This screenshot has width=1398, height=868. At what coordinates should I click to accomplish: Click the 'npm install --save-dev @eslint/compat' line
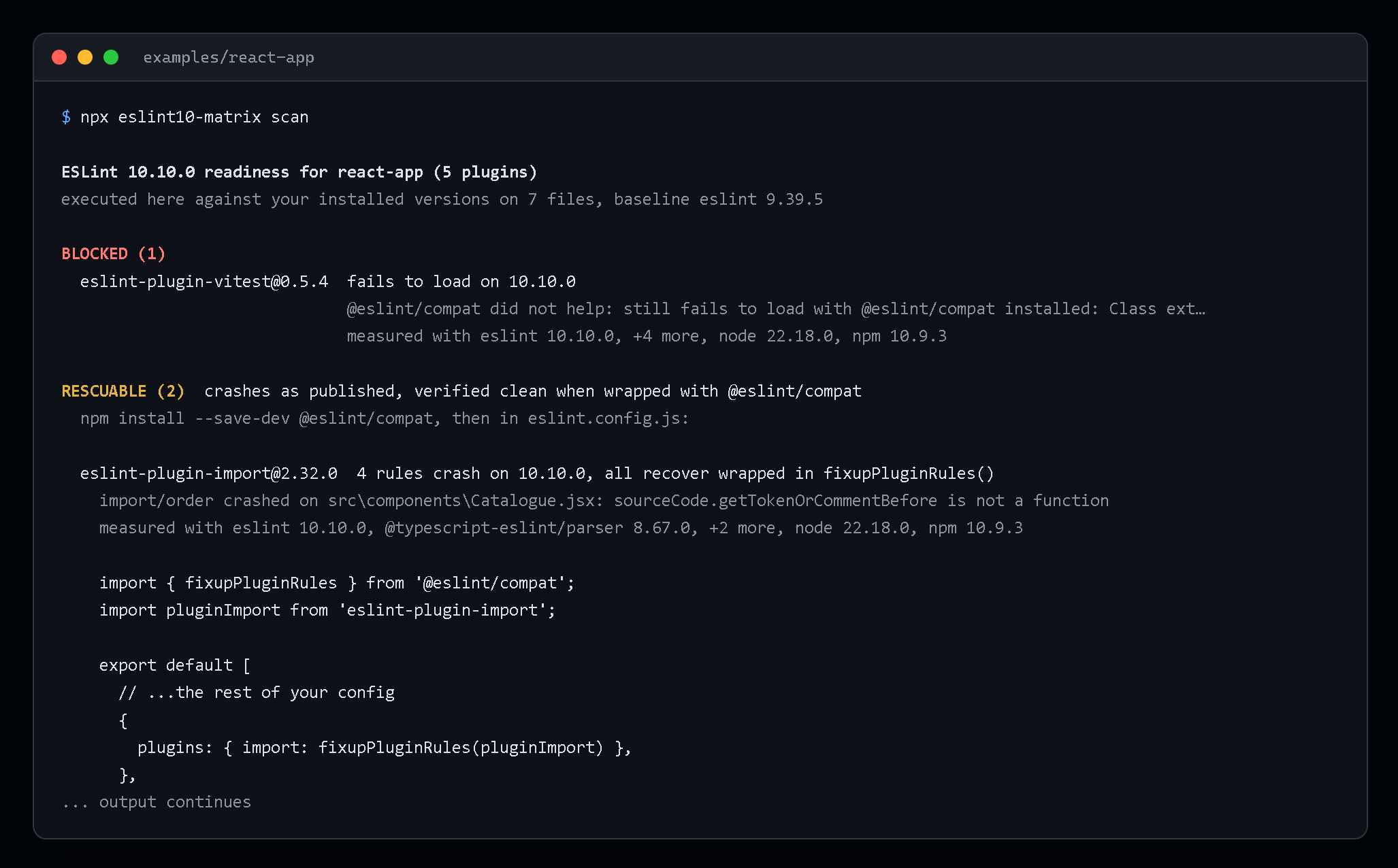click(x=385, y=418)
